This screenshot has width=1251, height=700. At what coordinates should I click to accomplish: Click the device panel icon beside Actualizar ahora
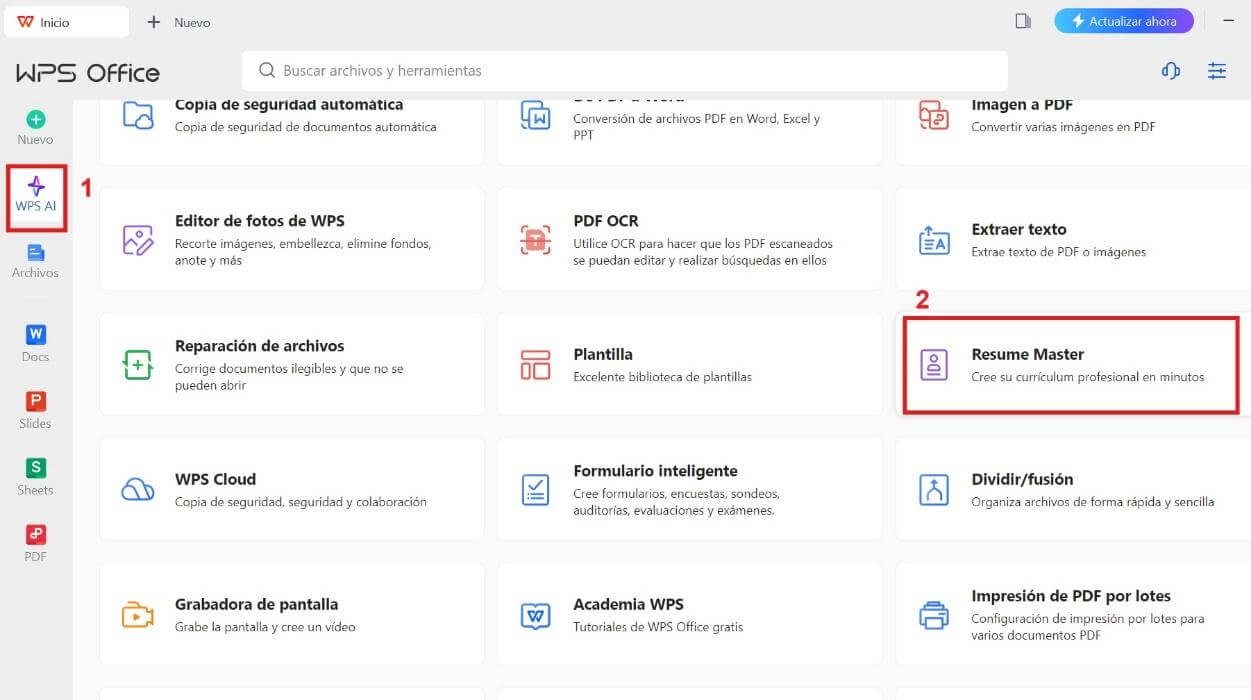tap(1023, 21)
